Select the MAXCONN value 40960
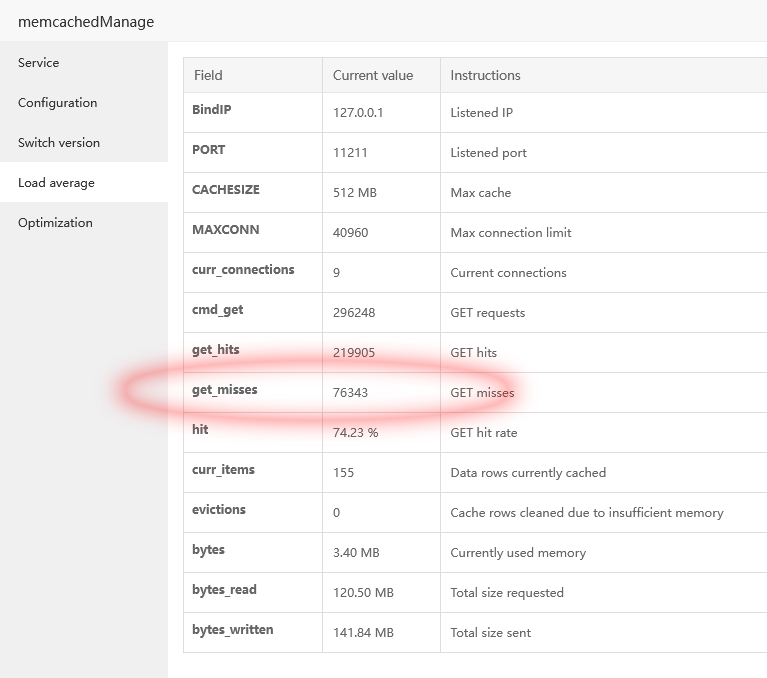 pyautogui.click(x=350, y=233)
